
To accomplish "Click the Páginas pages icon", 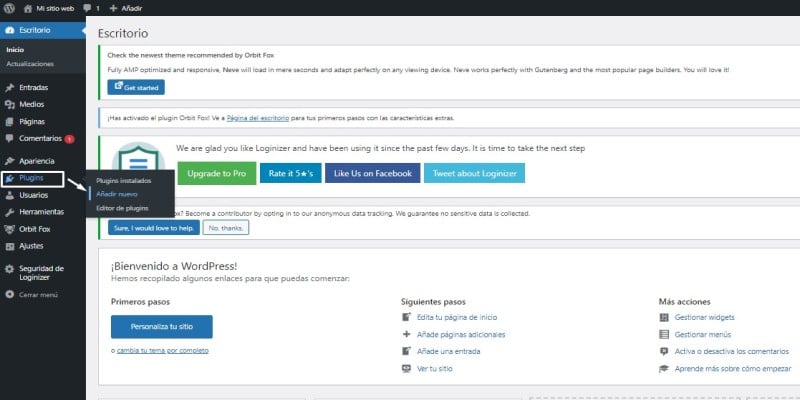I will pos(9,122).
